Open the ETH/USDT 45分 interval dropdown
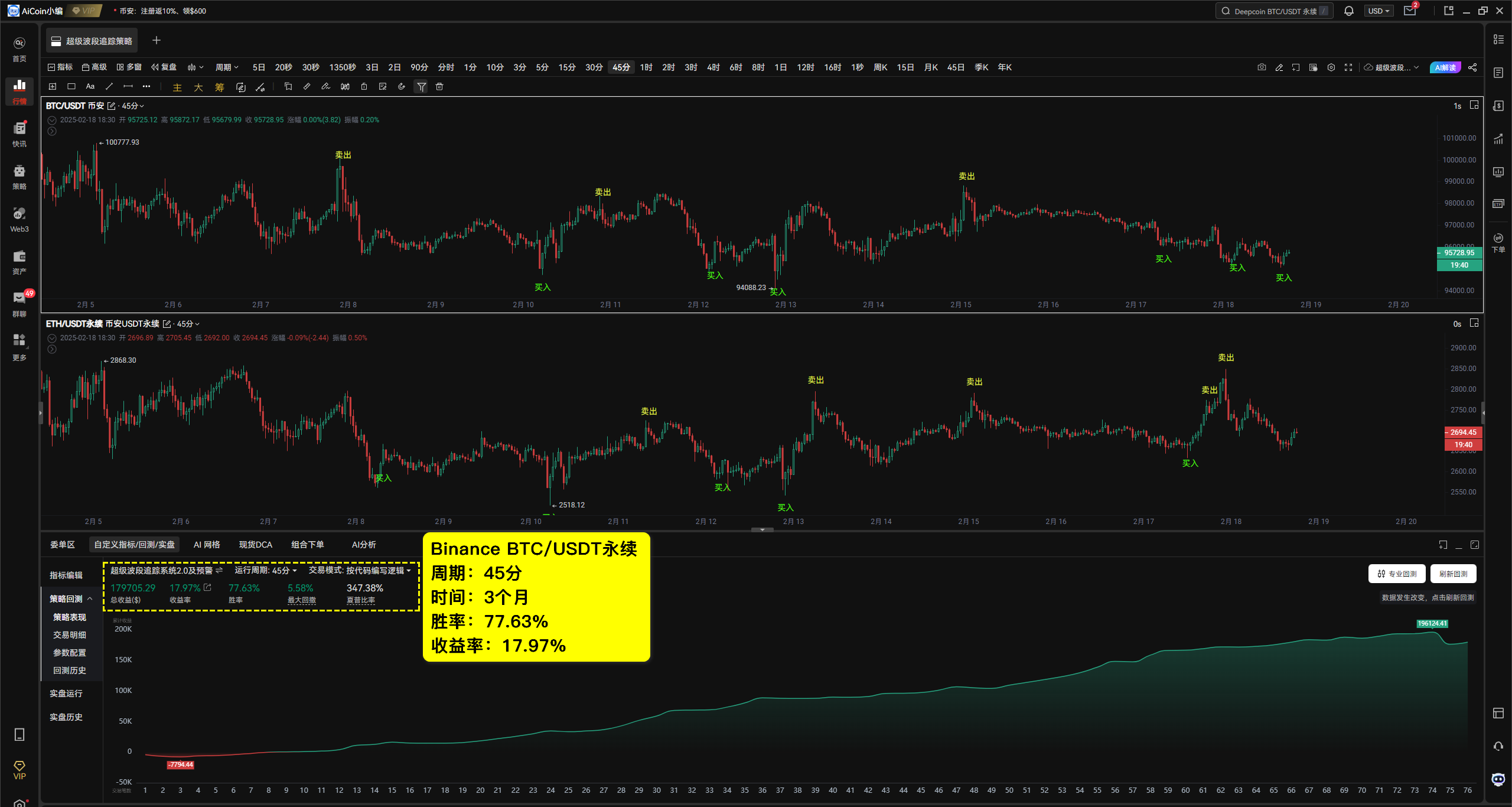 click(x=188, y=324)
